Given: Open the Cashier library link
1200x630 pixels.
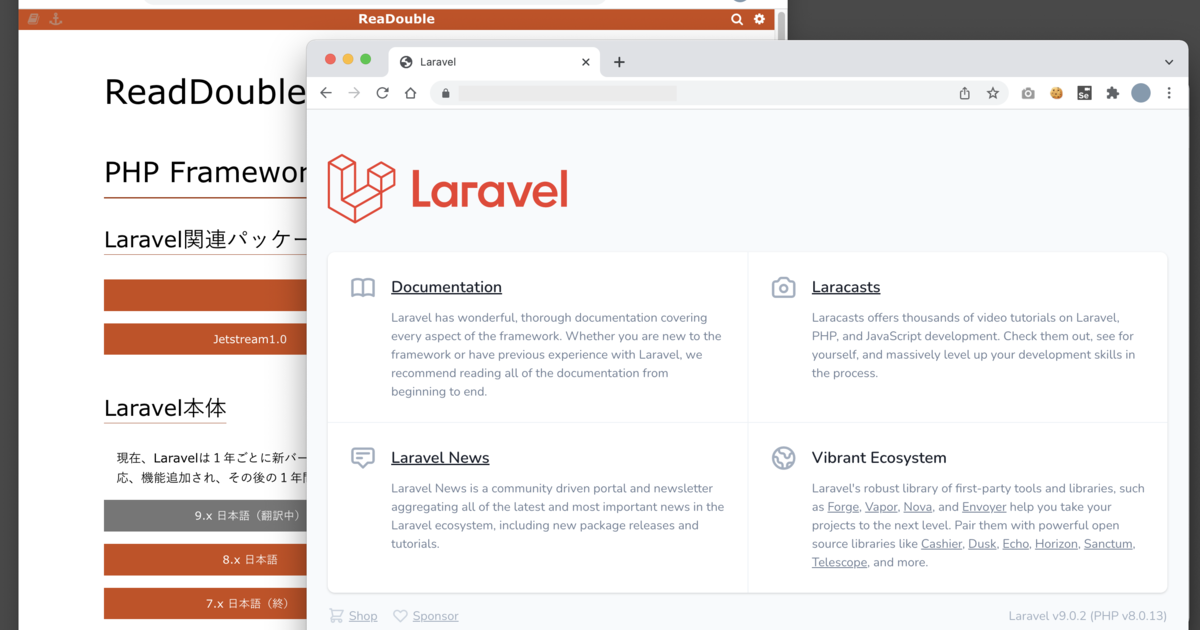Looking at the screenshot, I should pyautogui.click(x=942, y=544).
